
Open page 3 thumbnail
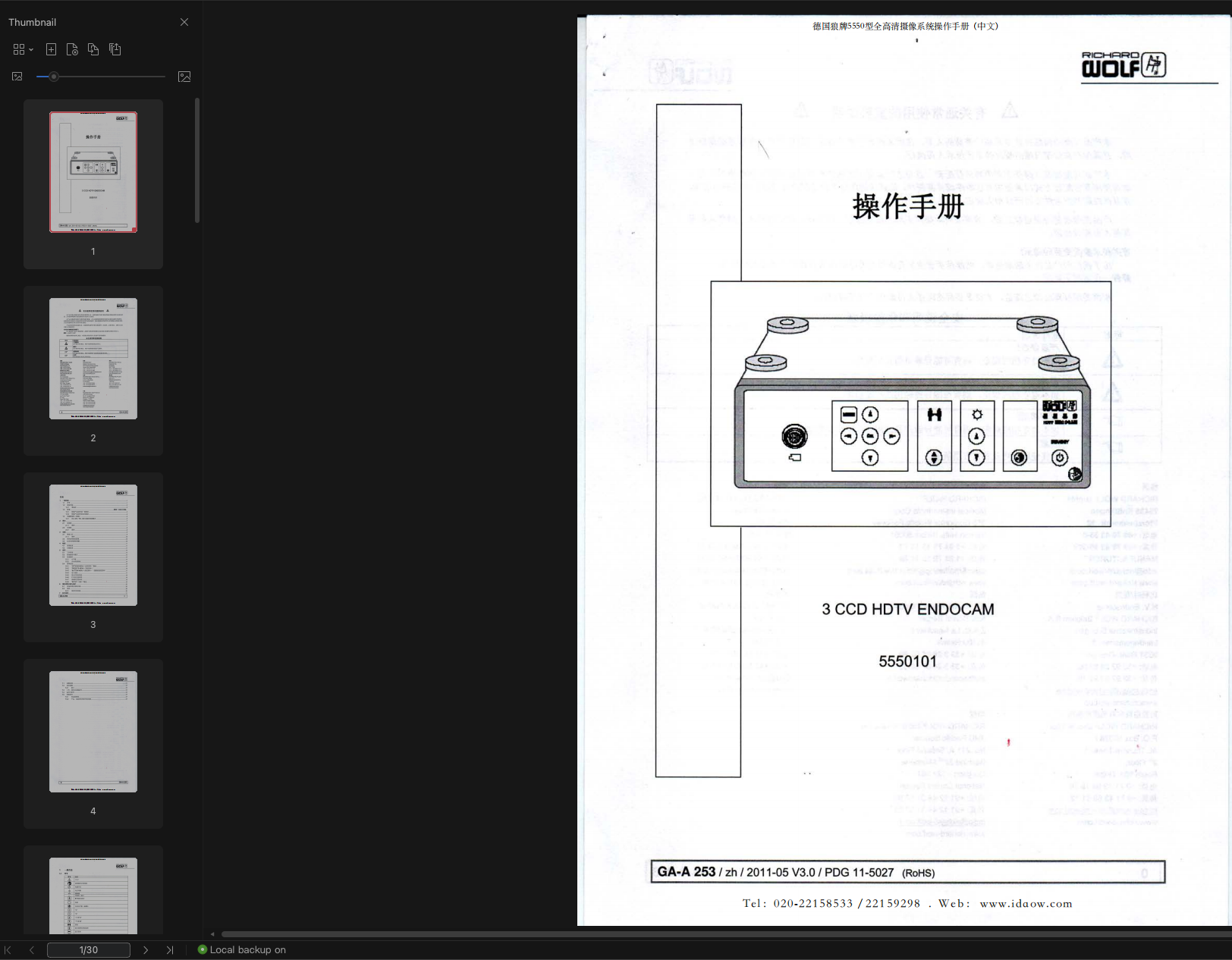pyautogui.click(x=93, y=545)
